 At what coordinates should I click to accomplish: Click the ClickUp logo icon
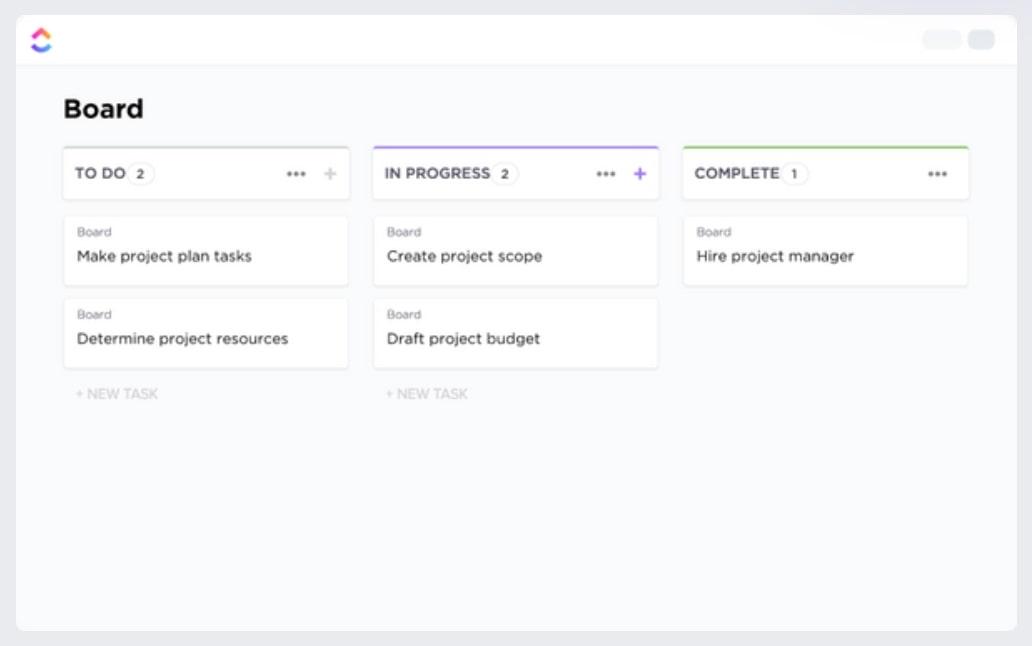41,40
